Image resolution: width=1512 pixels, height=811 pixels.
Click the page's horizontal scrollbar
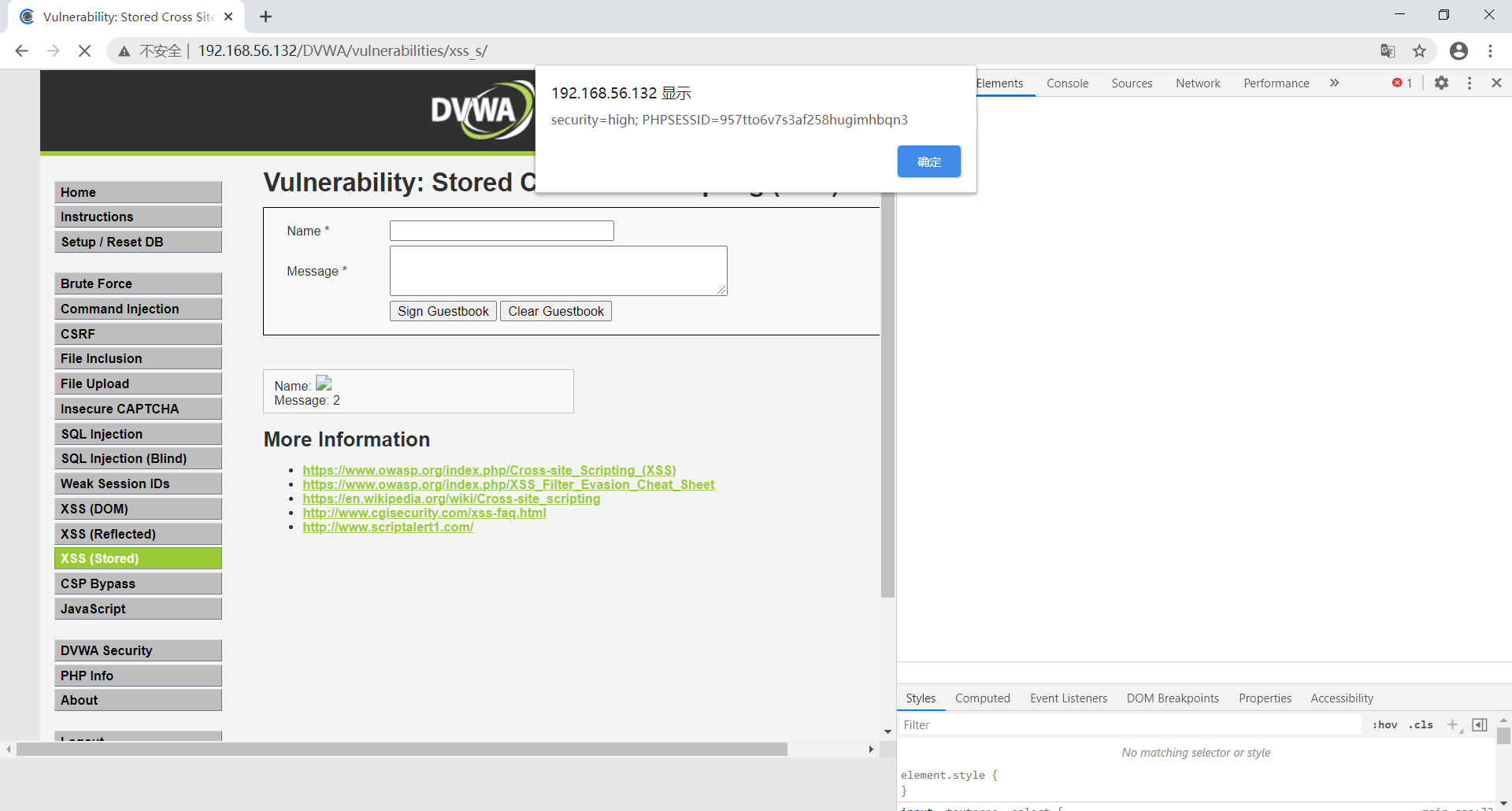402,749
